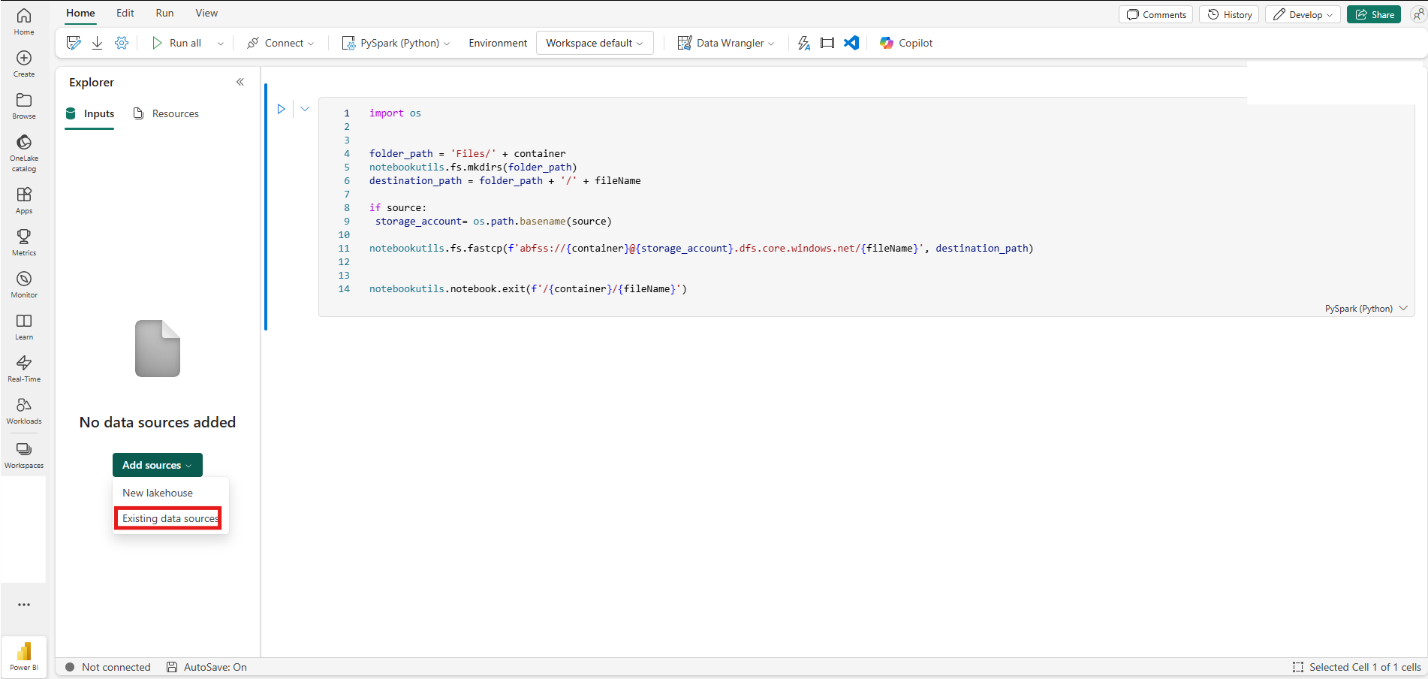This screenshot has width=1428, height=679.
Task: Open the notebook in VS Code
Action: [x=852, y=43]
